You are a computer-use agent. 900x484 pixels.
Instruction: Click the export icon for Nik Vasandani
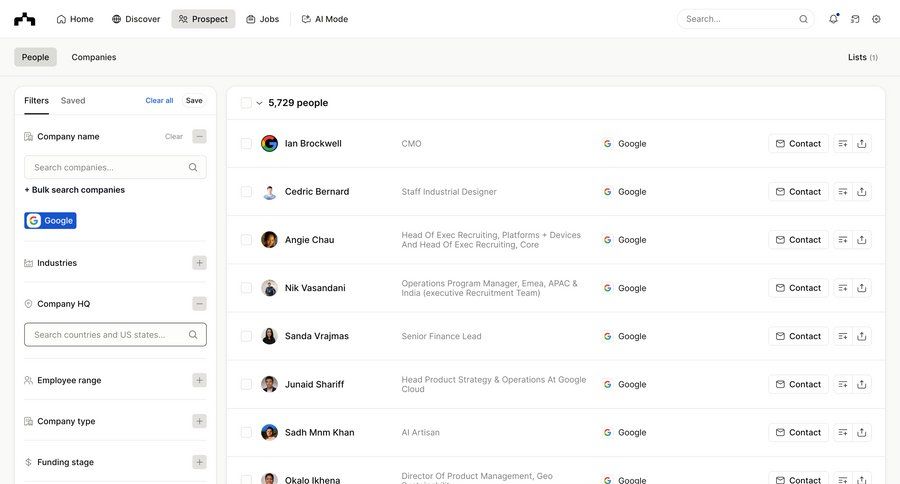[862, 288]
